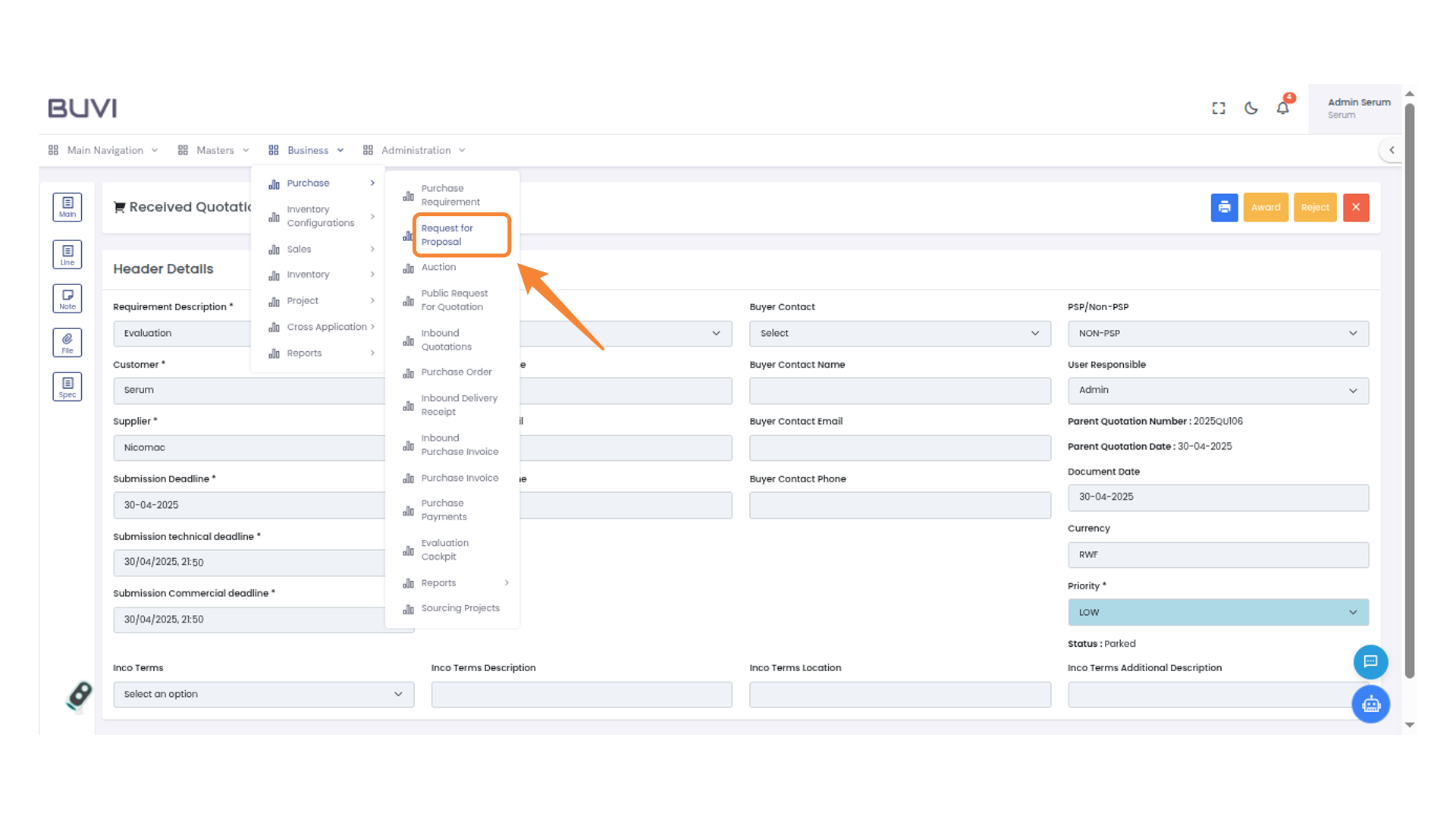Open the Note panel icon

pyautogui.click(x=67, y=298)
